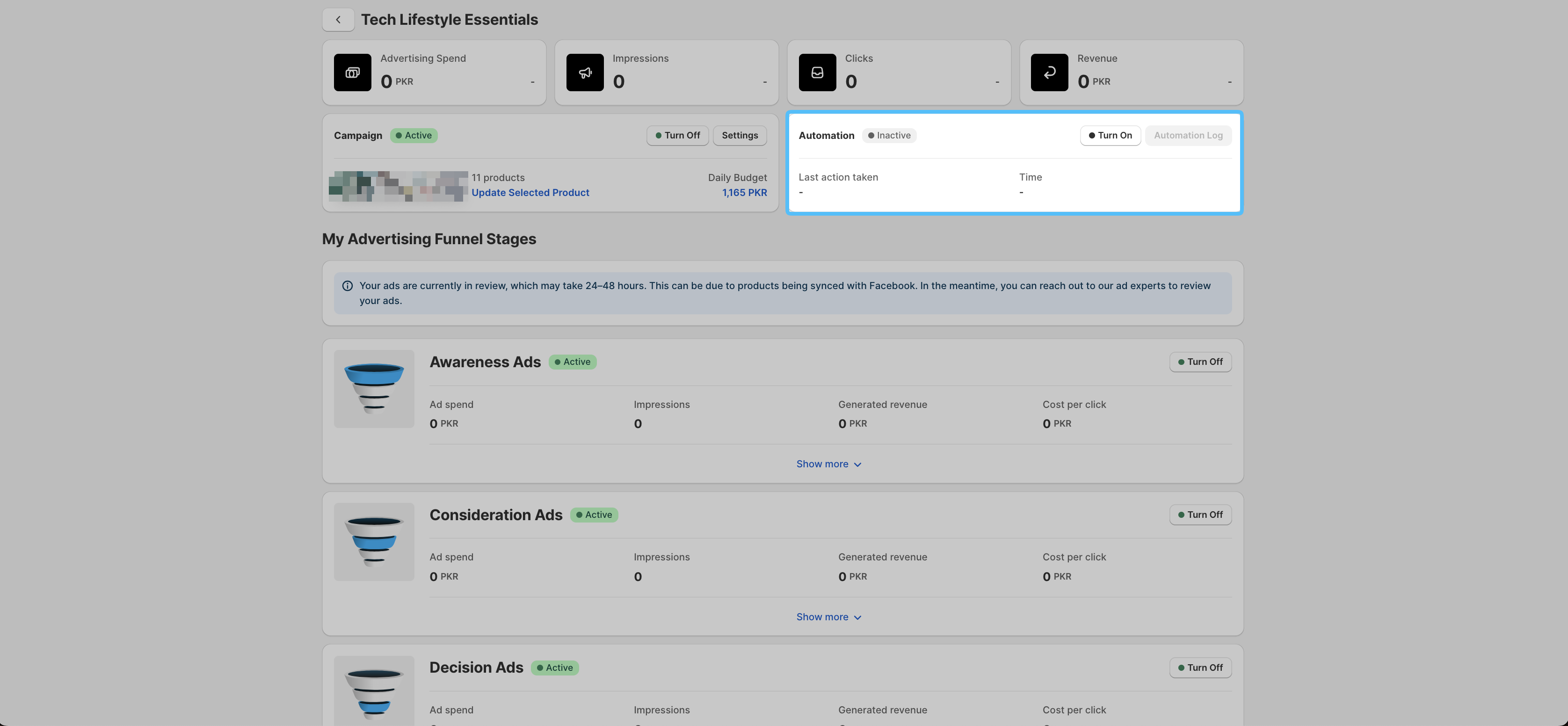Expand Show more under Awareness Ads
The height and width of the screenshot is (726, 1568).
829,465
